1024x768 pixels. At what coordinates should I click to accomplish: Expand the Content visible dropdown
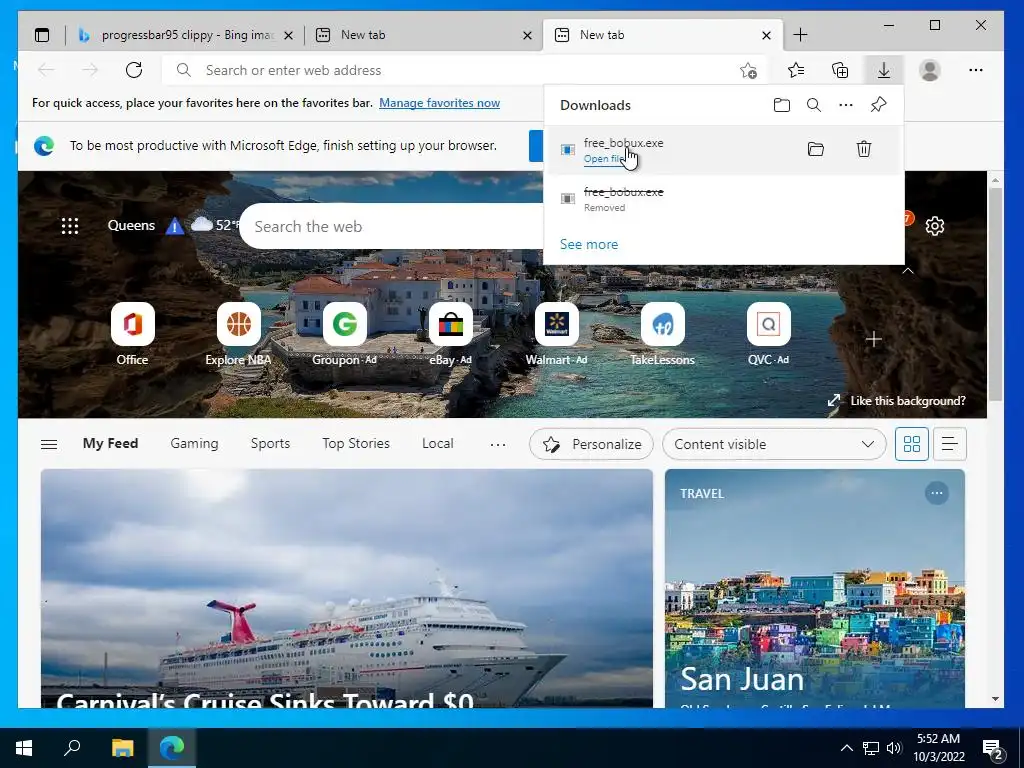(774, 444)
